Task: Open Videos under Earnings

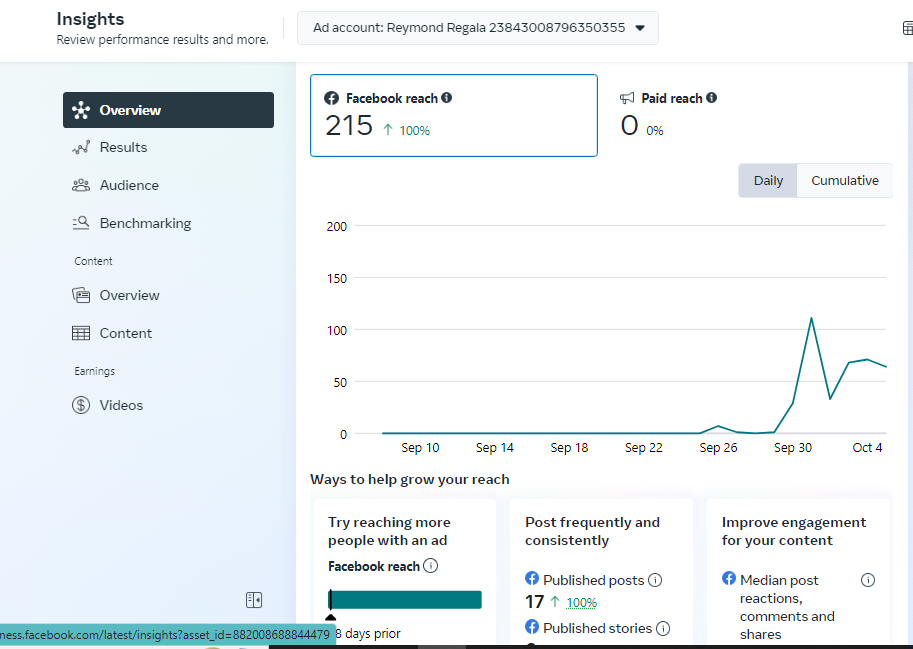Action: [121, 405]
